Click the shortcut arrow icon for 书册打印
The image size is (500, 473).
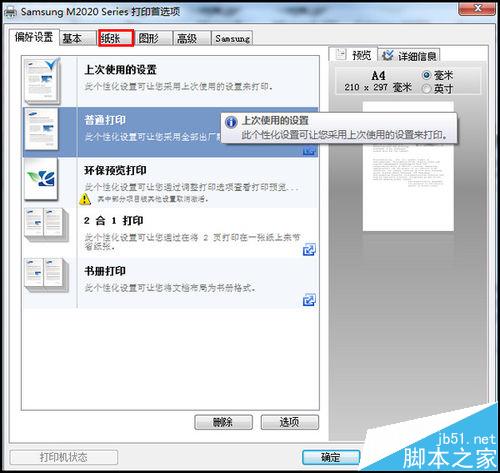309,300
